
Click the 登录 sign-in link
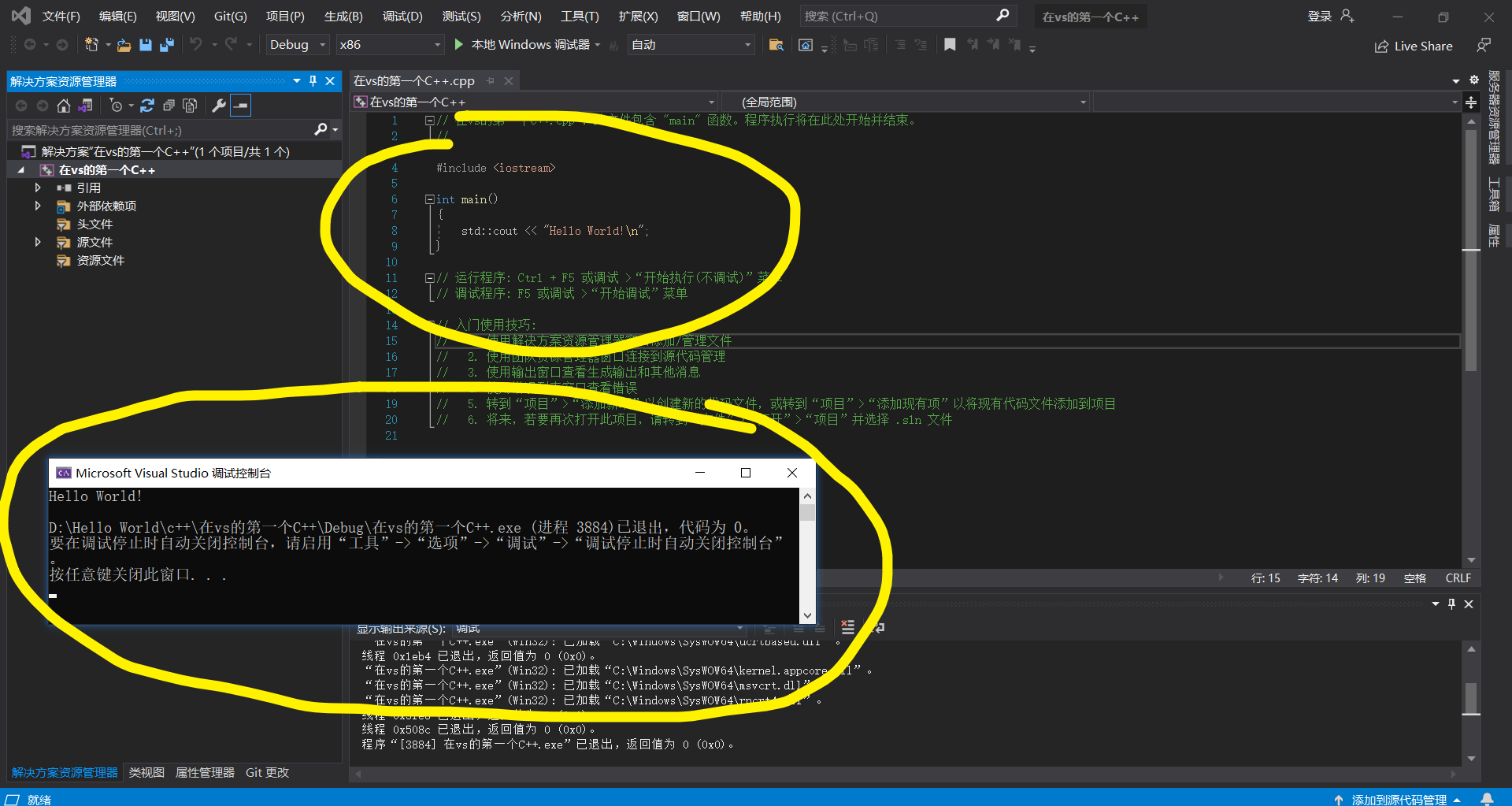click(1320, 16)
